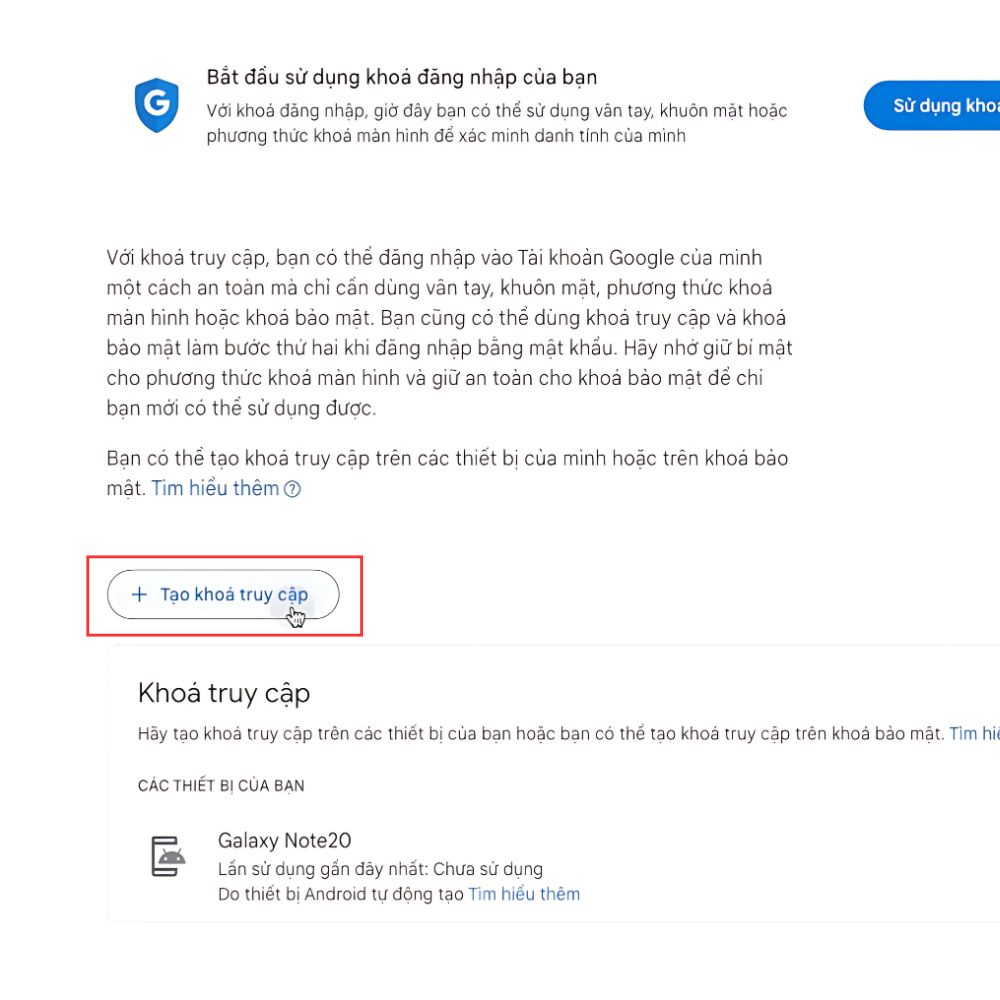Click paragraph starting Với khoá truy cập

pos(450,333)
